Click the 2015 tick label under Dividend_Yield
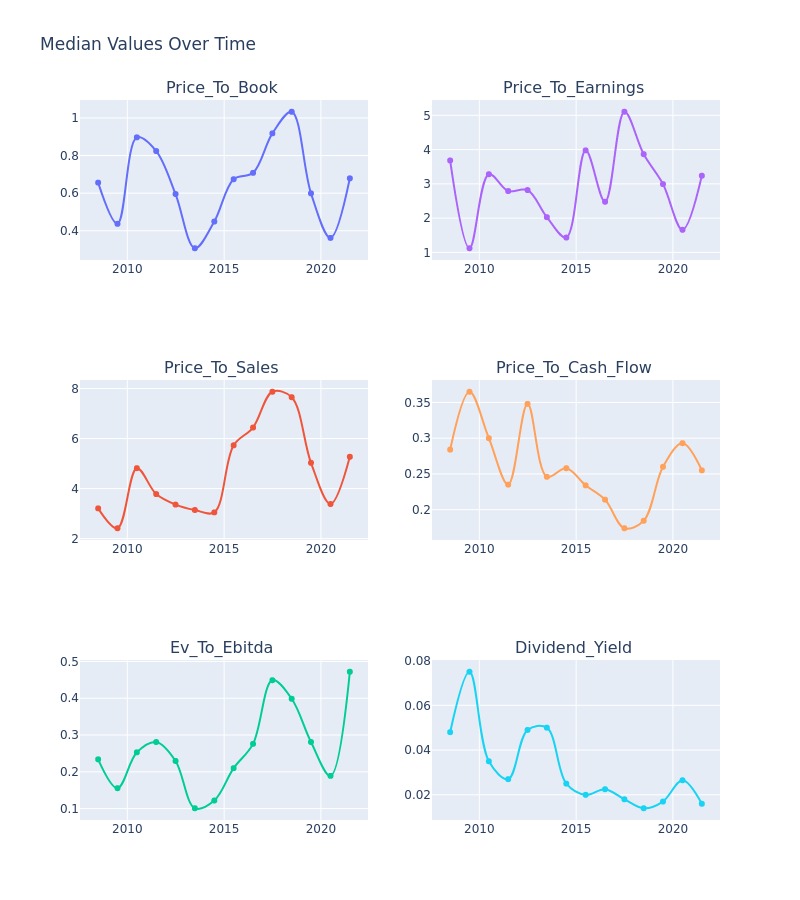This screenshot has height=900, width=800. [576, 829]
